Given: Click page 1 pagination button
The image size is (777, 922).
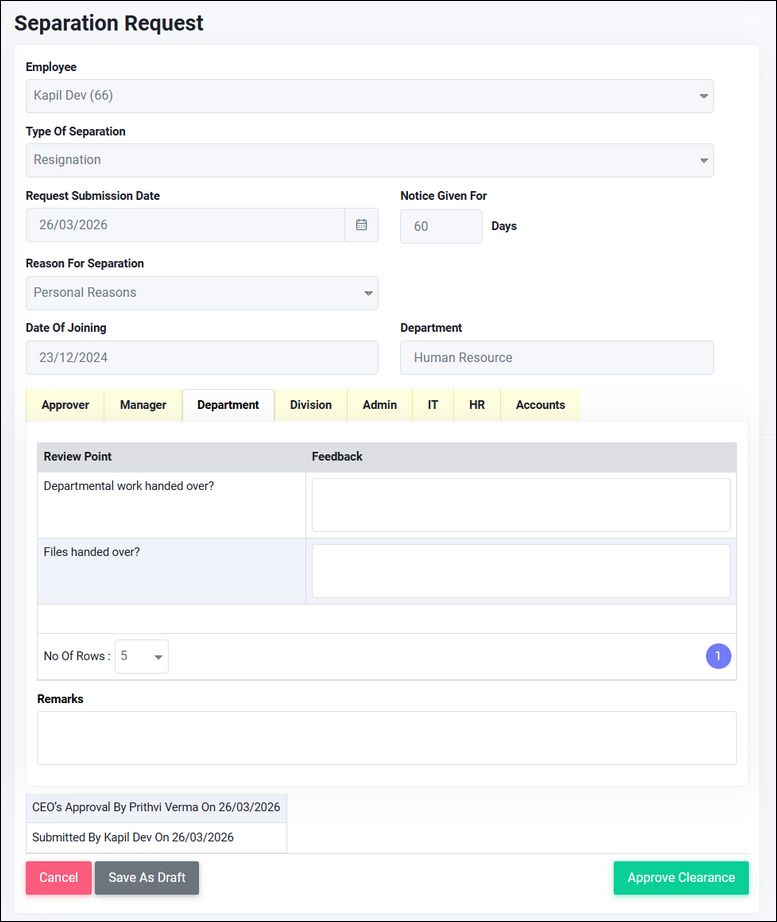Looking at the screenshot, I should pyautogui.click(x=718, y=657).
